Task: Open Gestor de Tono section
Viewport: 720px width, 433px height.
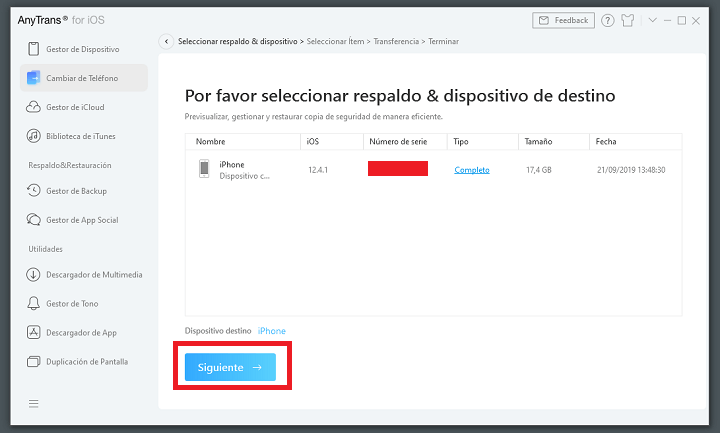Action: tap(84, 304)
